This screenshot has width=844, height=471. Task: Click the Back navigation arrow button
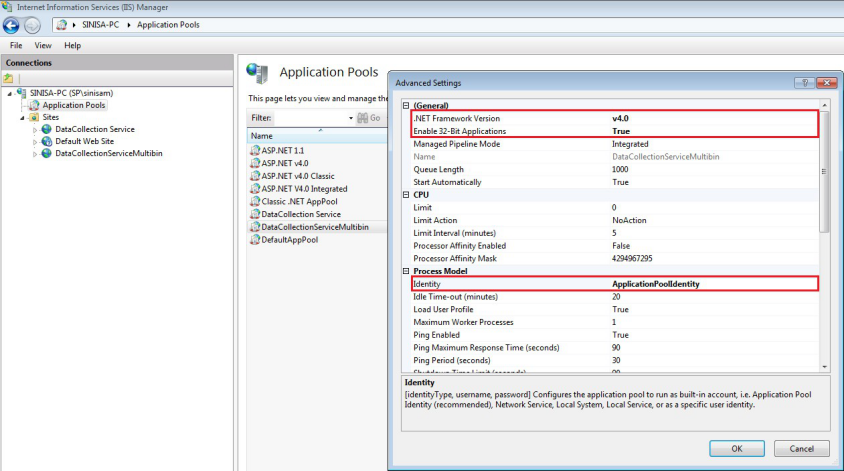11,25
